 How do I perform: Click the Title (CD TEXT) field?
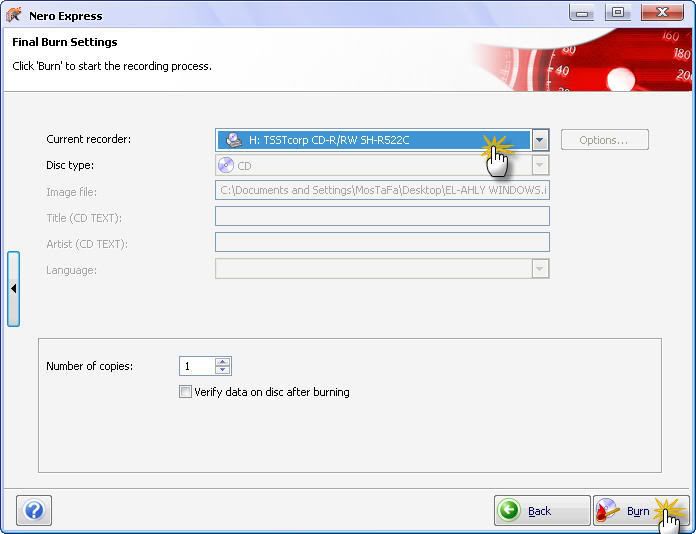click(382, 216)
